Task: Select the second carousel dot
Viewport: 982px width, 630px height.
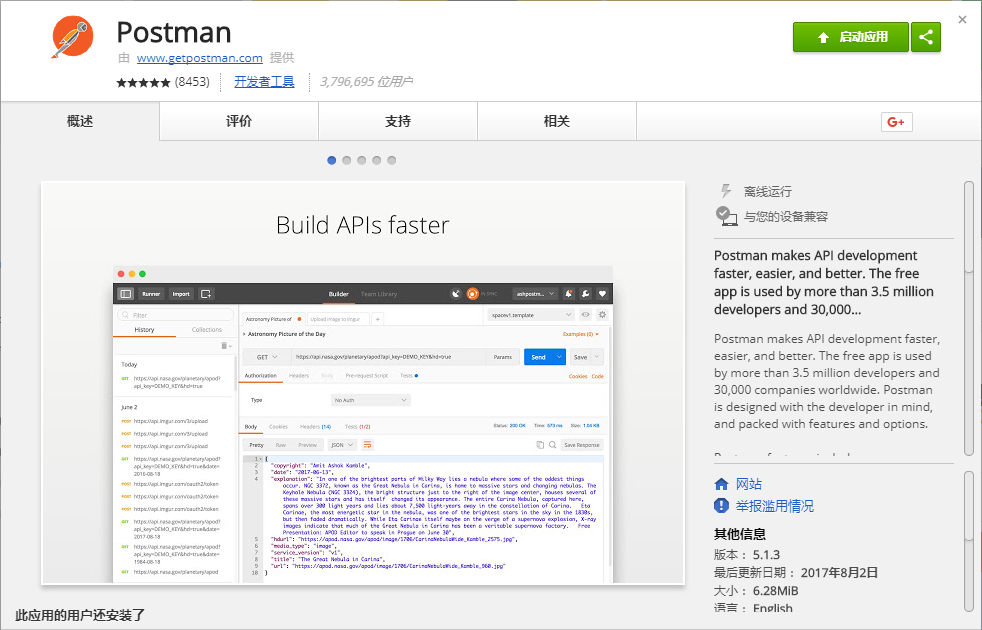Action: click(x=347, y=160)
